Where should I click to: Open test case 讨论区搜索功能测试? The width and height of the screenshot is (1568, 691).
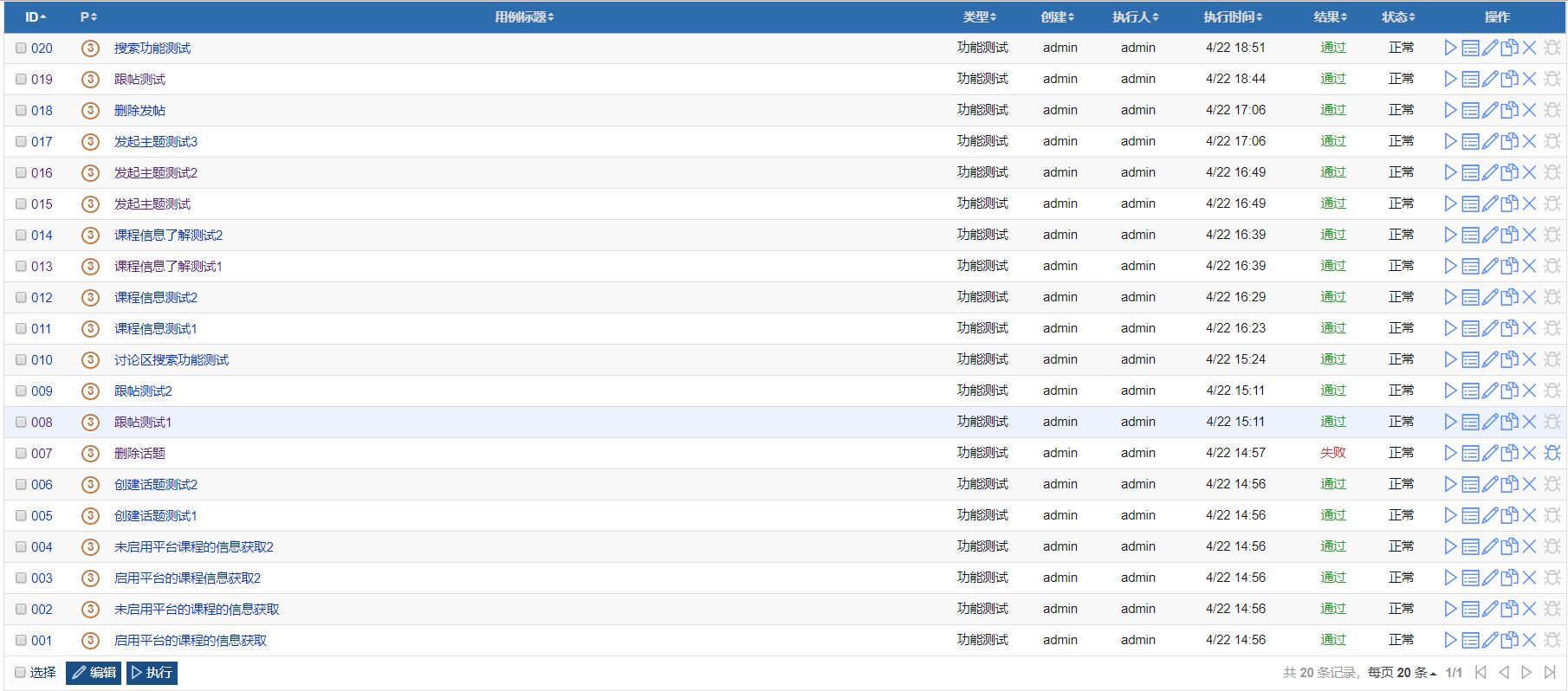tap(172, 360)
